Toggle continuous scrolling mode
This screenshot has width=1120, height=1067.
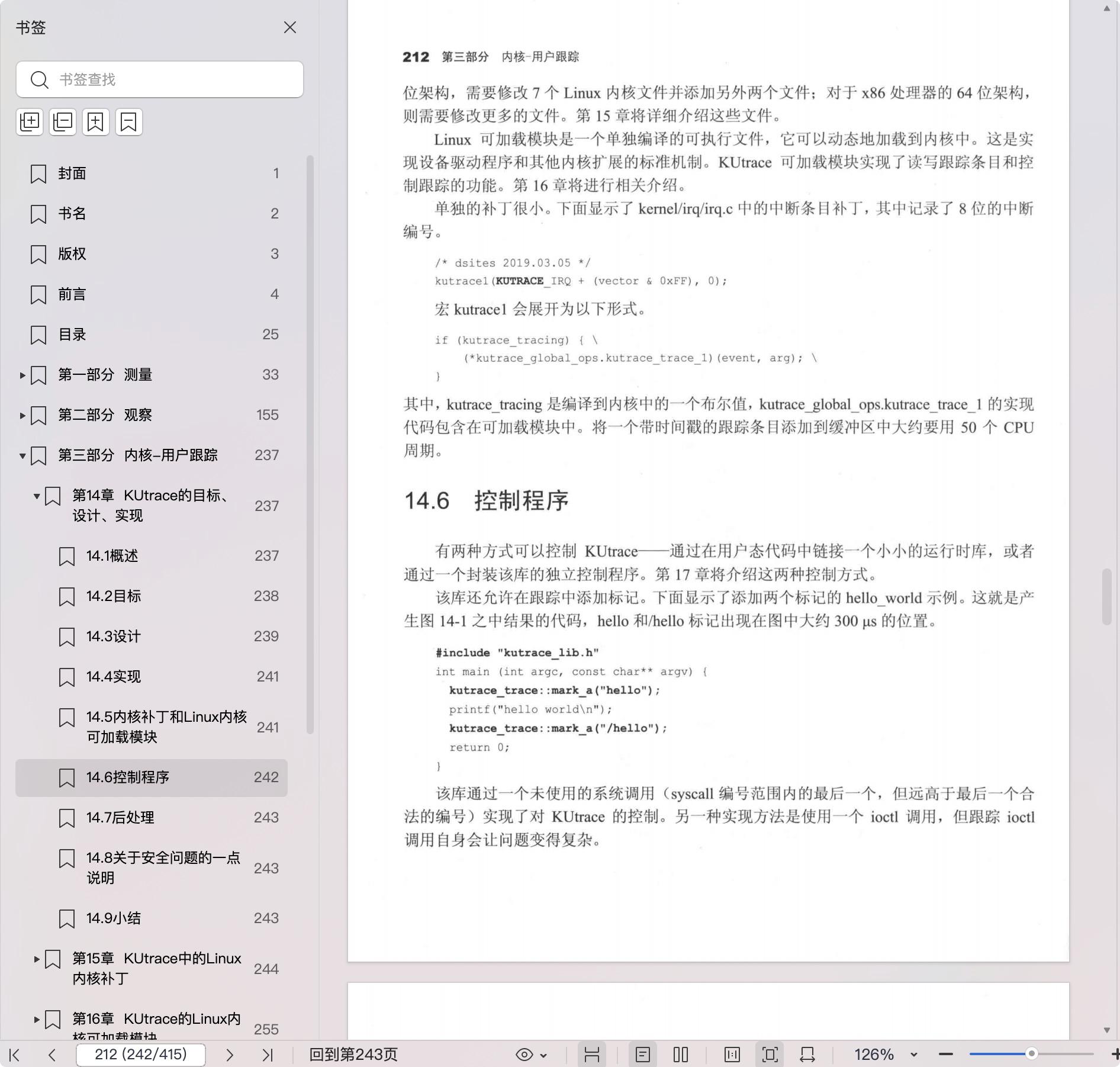591,1055
